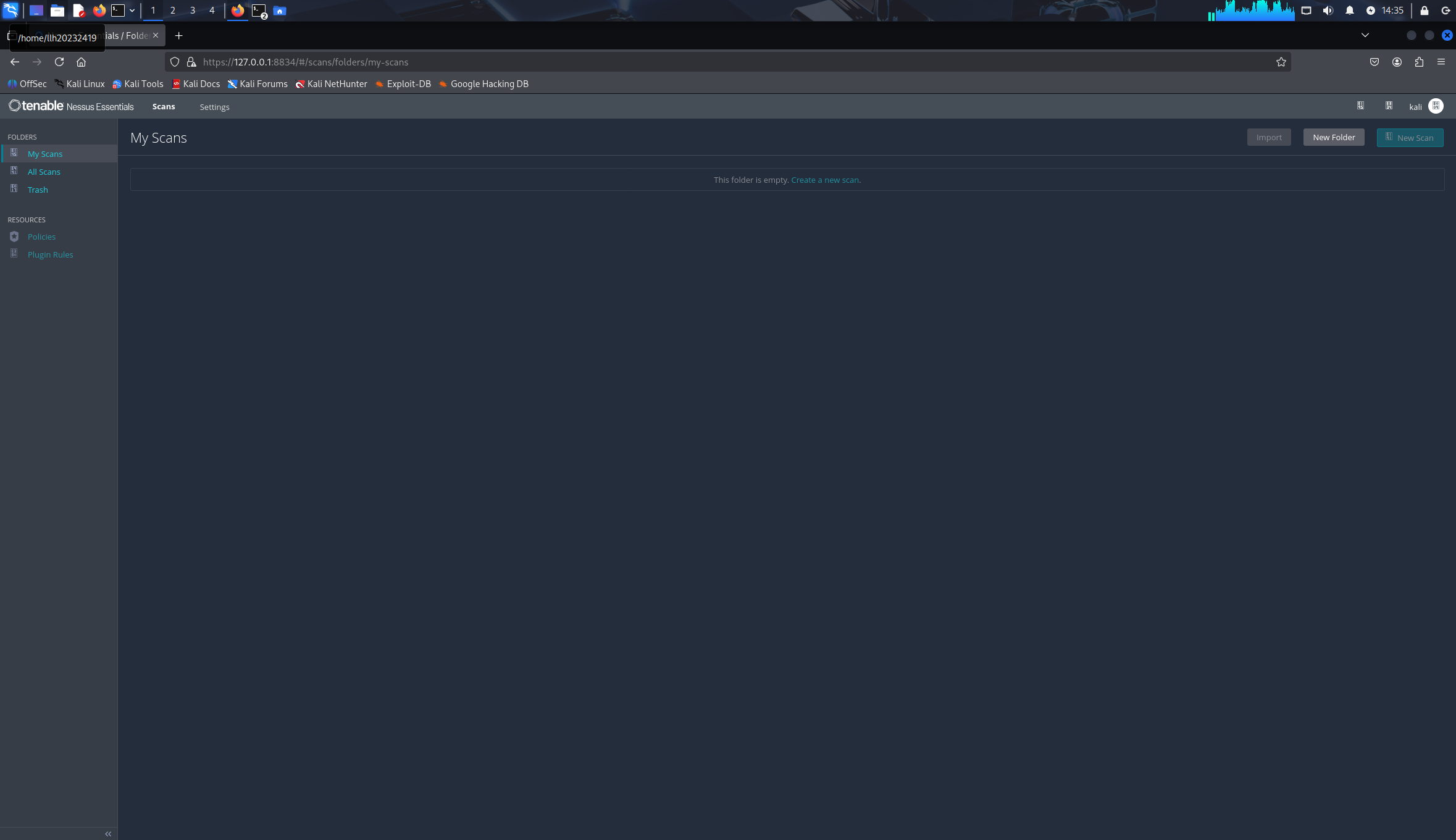The image size is (1456, 840).
Task: Collapse the left sidebar with the double chevron
Action: point(108,834)
